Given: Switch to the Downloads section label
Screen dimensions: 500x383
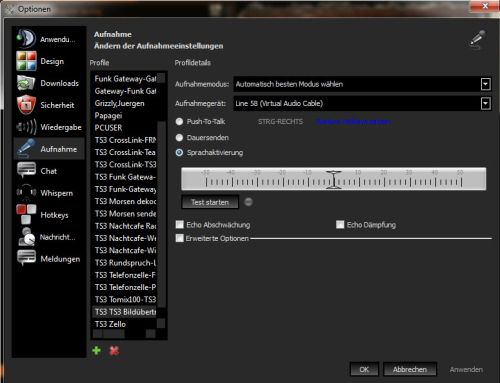Looking at the screenshot, I should (x=60, y=83).
